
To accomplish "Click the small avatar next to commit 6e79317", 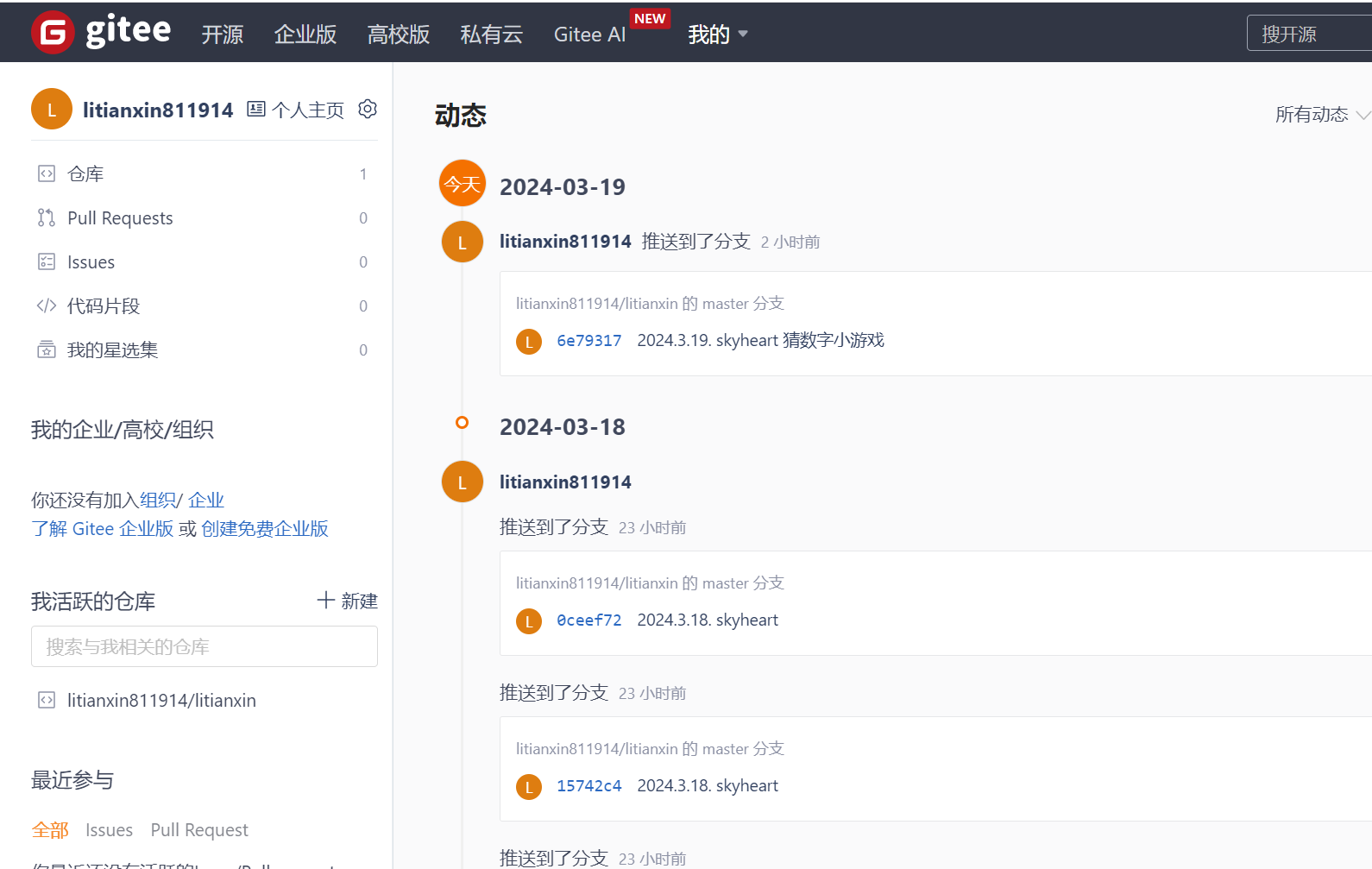I will 529,342.
